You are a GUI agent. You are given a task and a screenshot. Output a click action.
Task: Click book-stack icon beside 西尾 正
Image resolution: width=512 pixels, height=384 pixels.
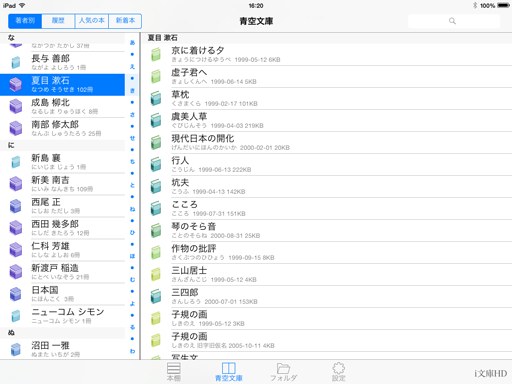(16, 206)
